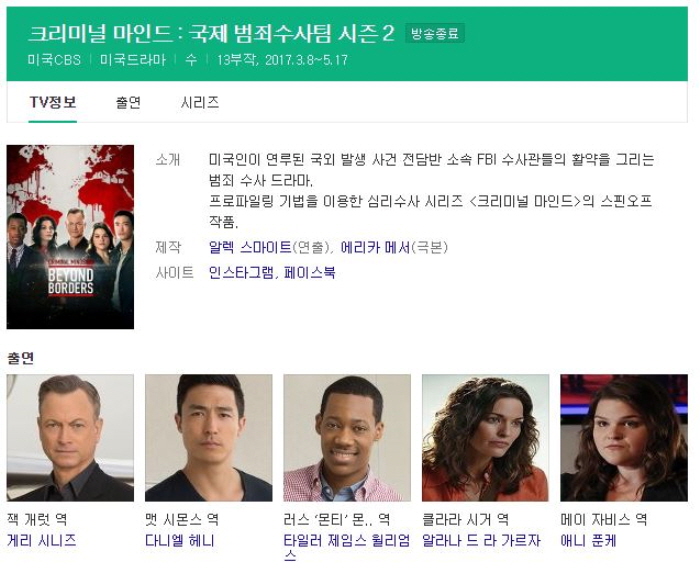Open writer 에리카 메서 link
Screen dimensions: 700x573
coord(375,247)
